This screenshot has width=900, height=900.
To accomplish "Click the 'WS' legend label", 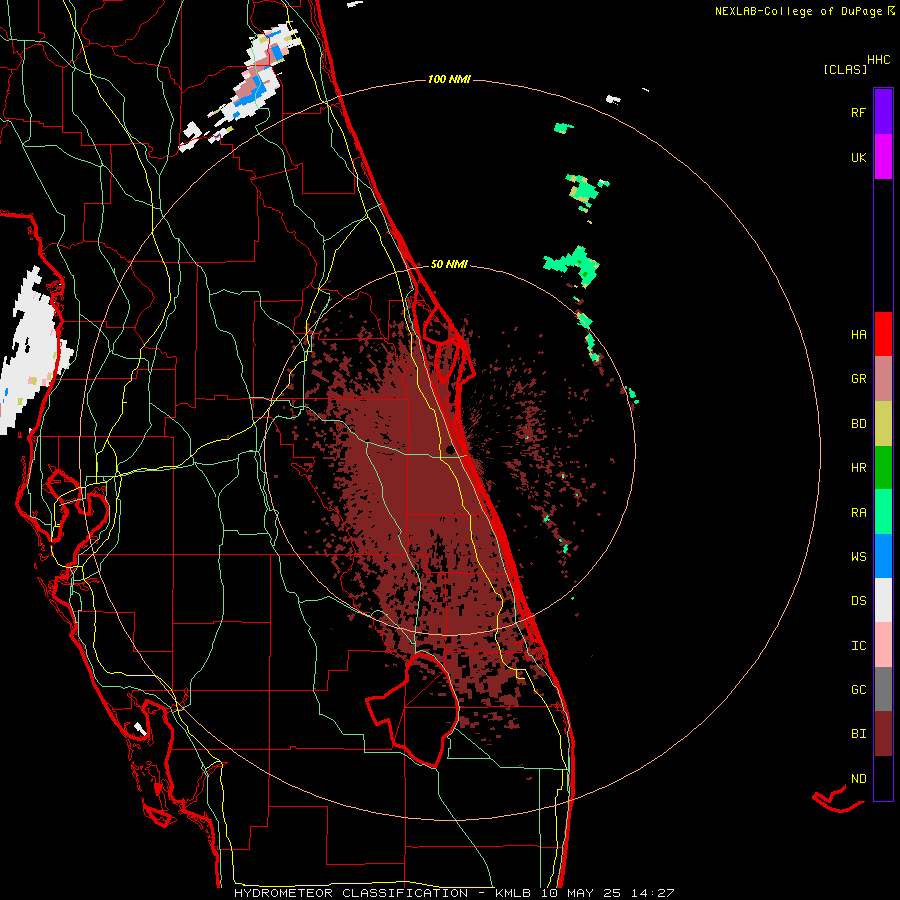I will (858, 557).
